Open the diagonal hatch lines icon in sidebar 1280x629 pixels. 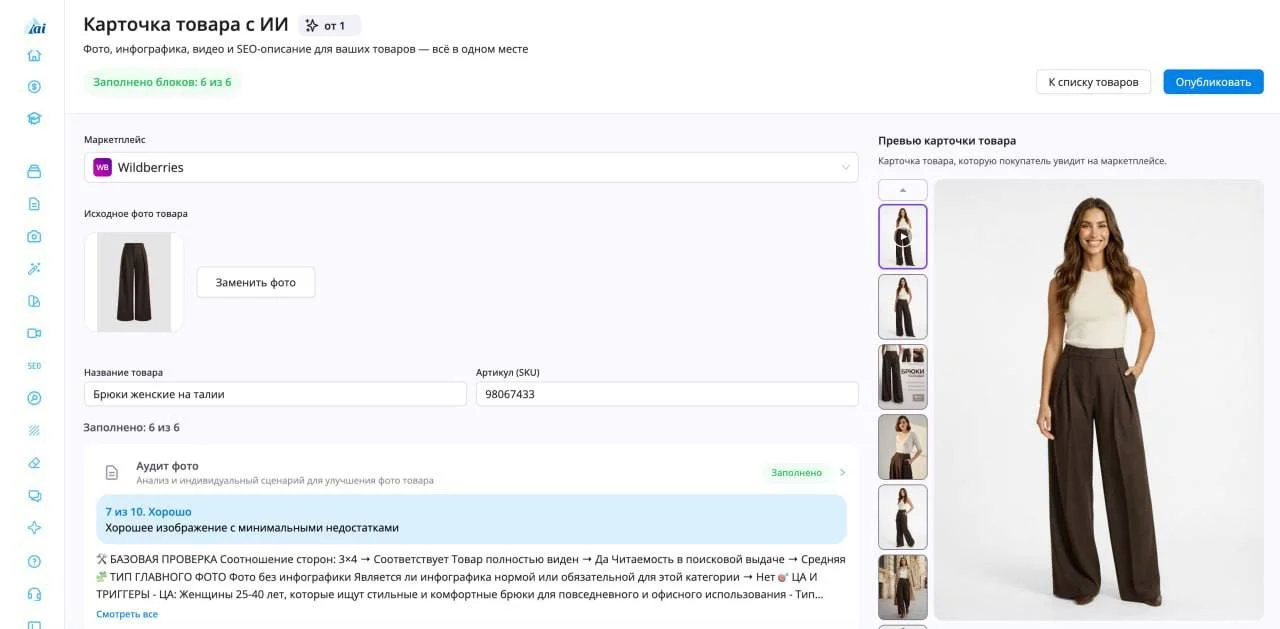[x=34, y=431]
